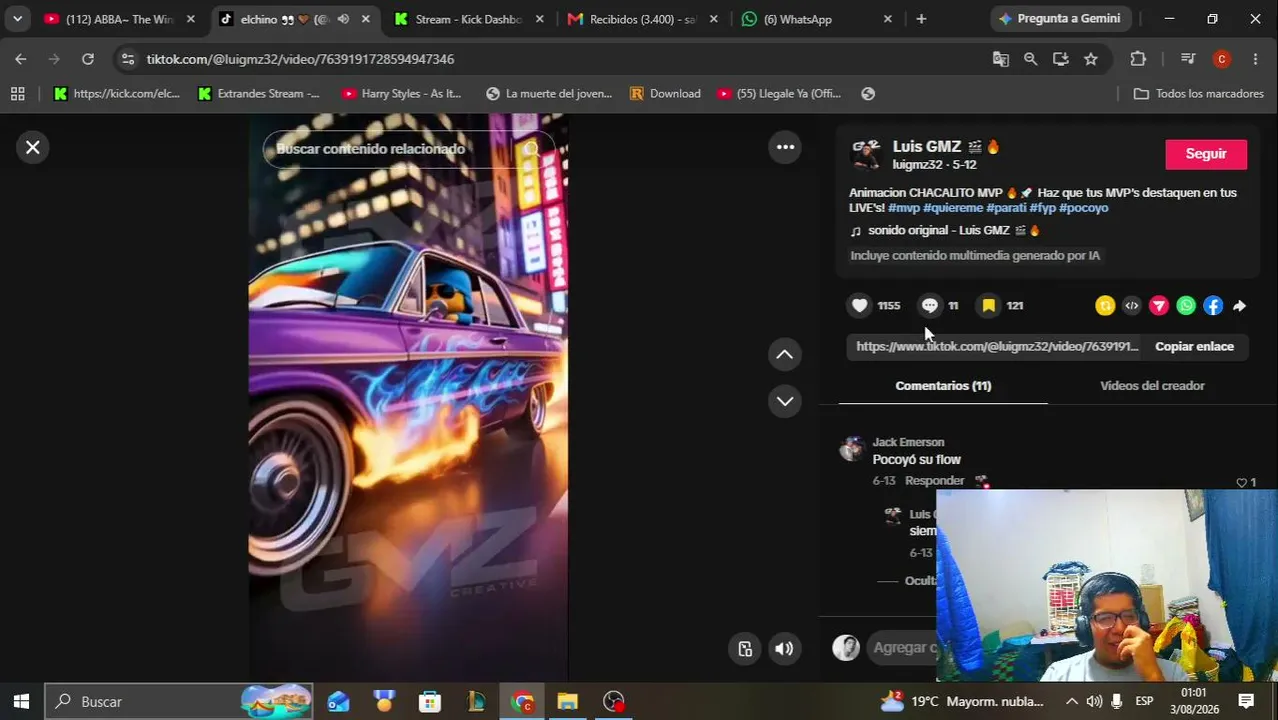
Task: Reply to Jack Emerson's comment
Action: tap(934, 481)
